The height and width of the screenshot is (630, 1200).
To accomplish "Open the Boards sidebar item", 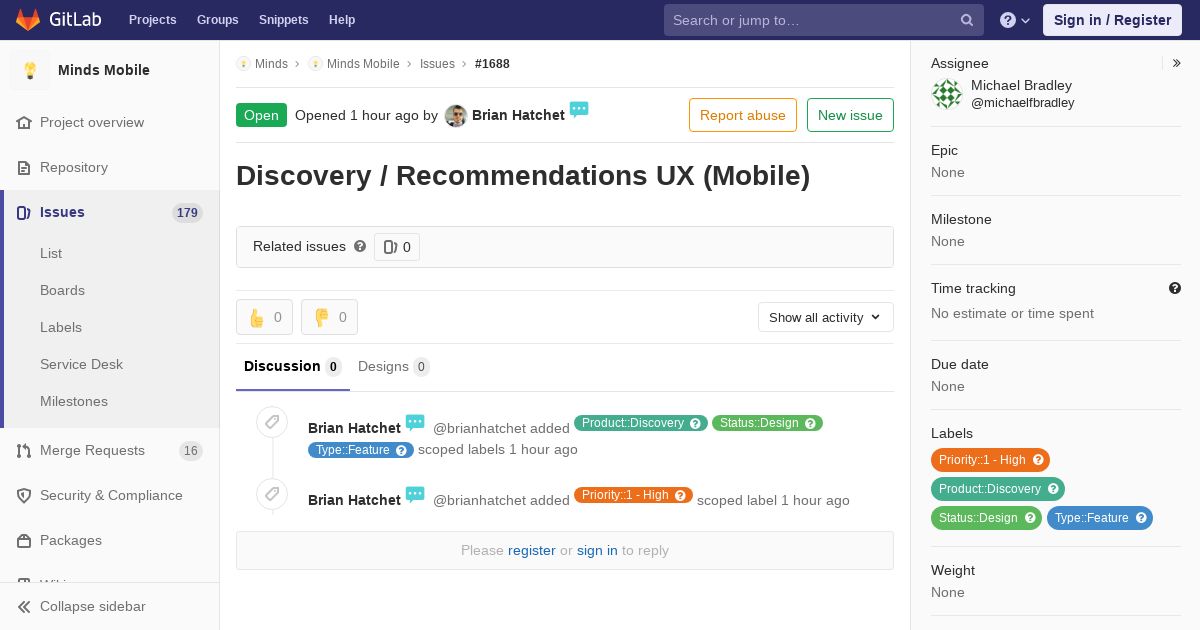I will (x=62, y=290).
